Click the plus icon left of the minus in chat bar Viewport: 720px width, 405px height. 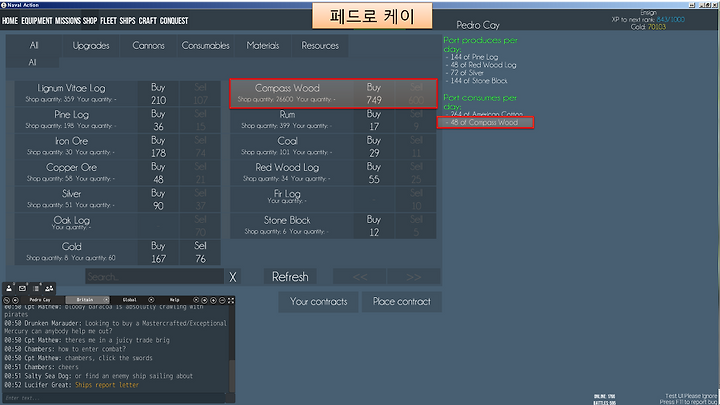click(x=214, y=300)
